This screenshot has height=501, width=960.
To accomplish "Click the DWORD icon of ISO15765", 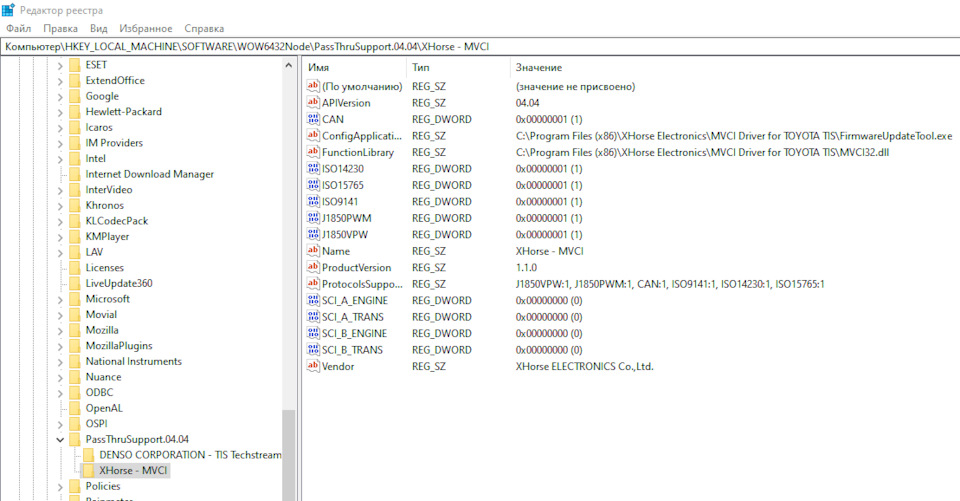I will [x=313, y=185].
